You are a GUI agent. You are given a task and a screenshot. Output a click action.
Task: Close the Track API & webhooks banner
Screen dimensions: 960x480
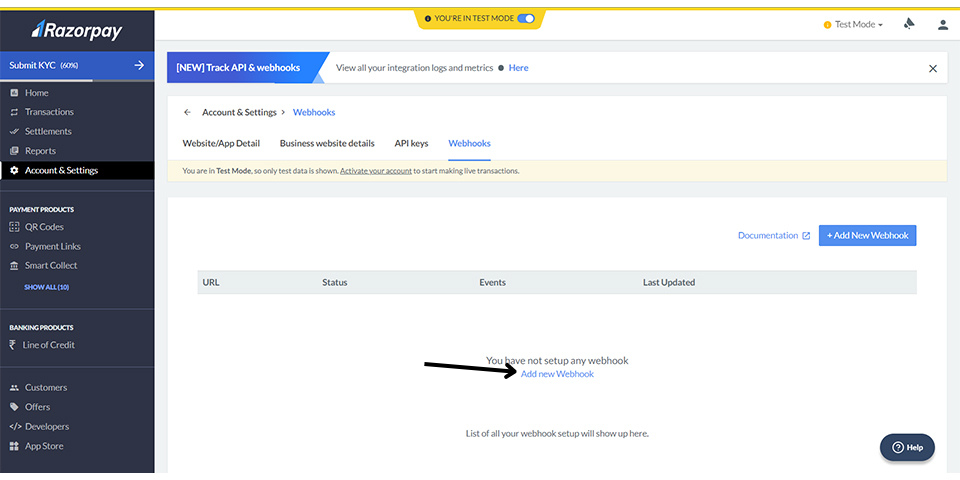[932, 68]
